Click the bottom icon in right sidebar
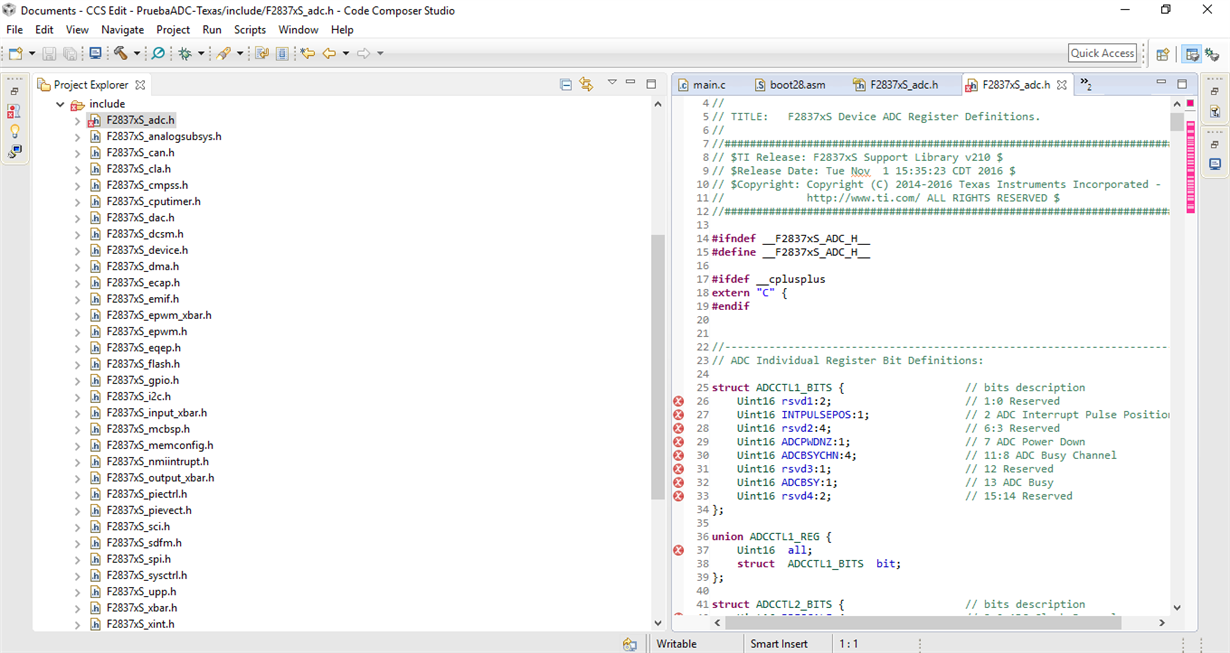 point(1215,165)
